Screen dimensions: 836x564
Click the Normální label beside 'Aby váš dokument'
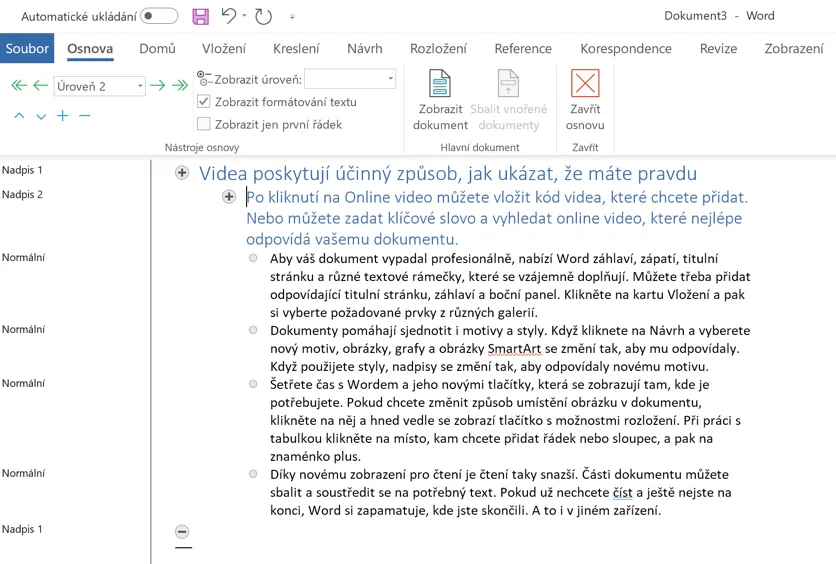23,257
